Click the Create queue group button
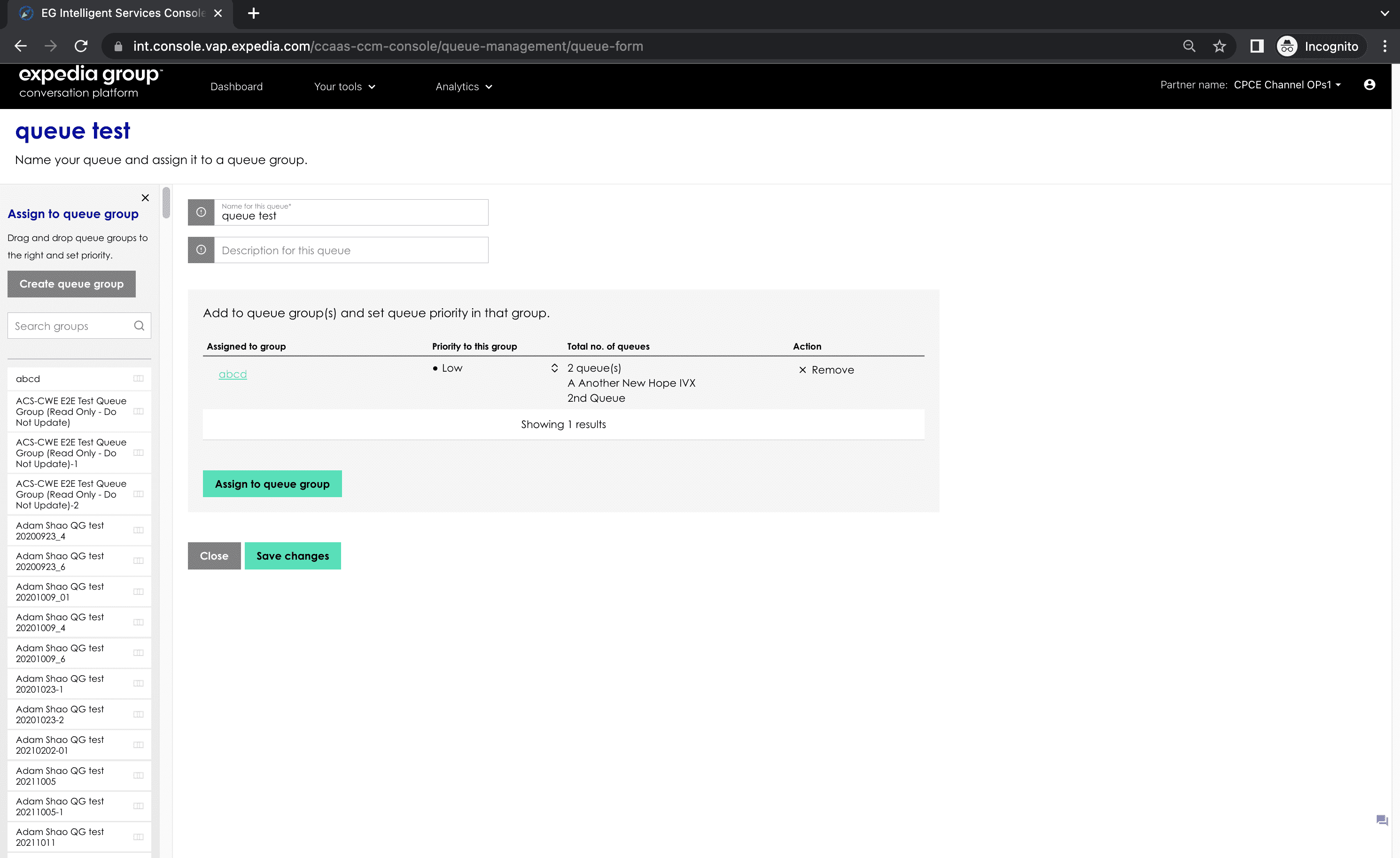1400x858 pixels. pyautogui.click(x=71, y=283)
